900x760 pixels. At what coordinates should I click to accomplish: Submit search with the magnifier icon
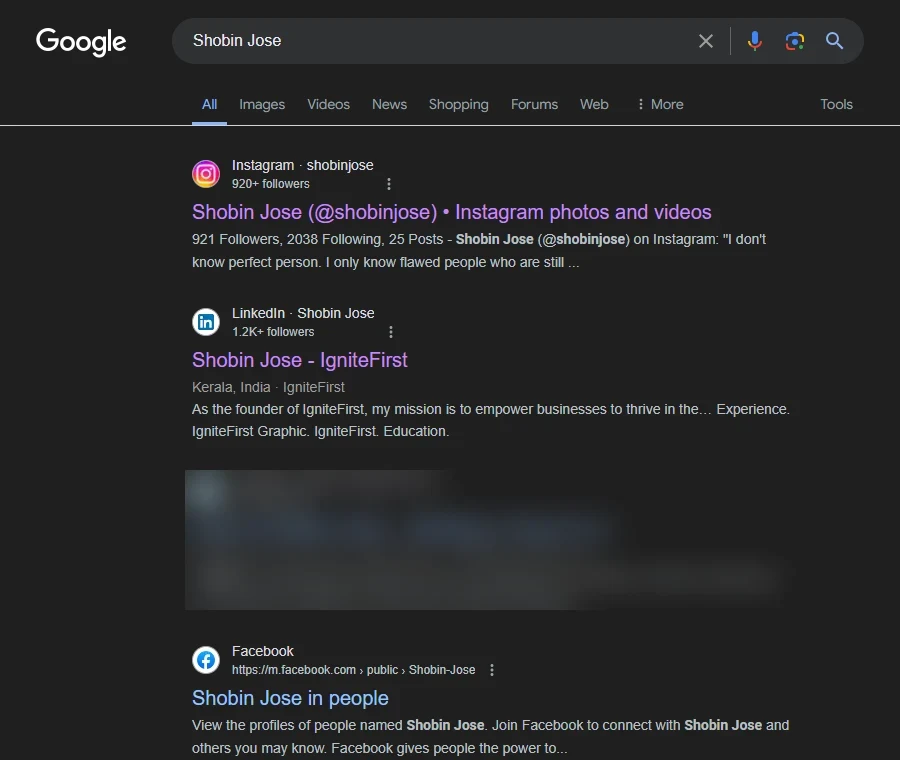pos(834,41)
